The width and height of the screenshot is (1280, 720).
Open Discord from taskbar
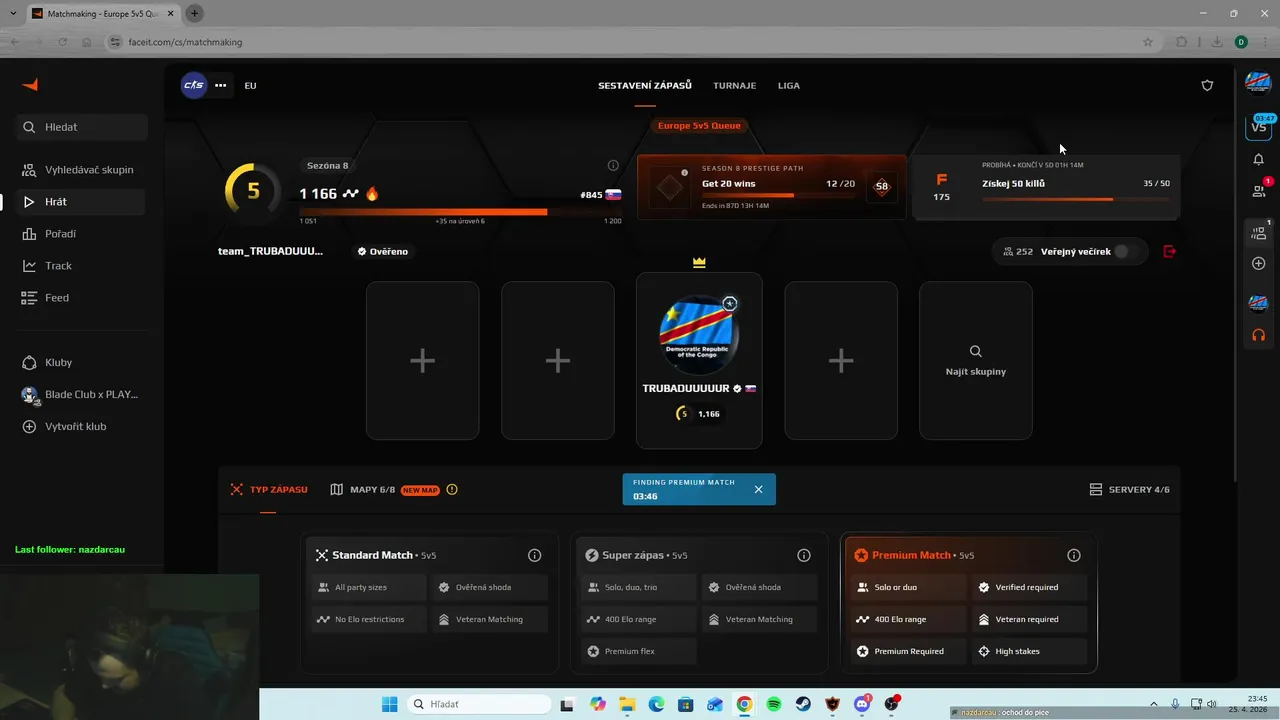862,704
